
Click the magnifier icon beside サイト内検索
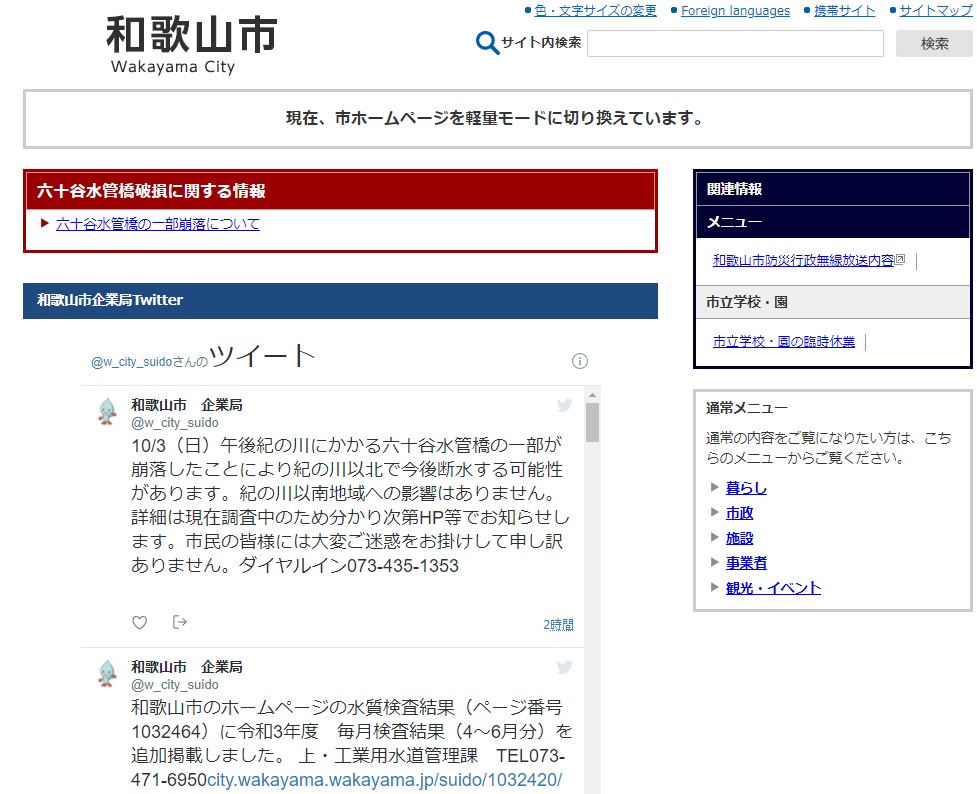(x=487, y=43)
